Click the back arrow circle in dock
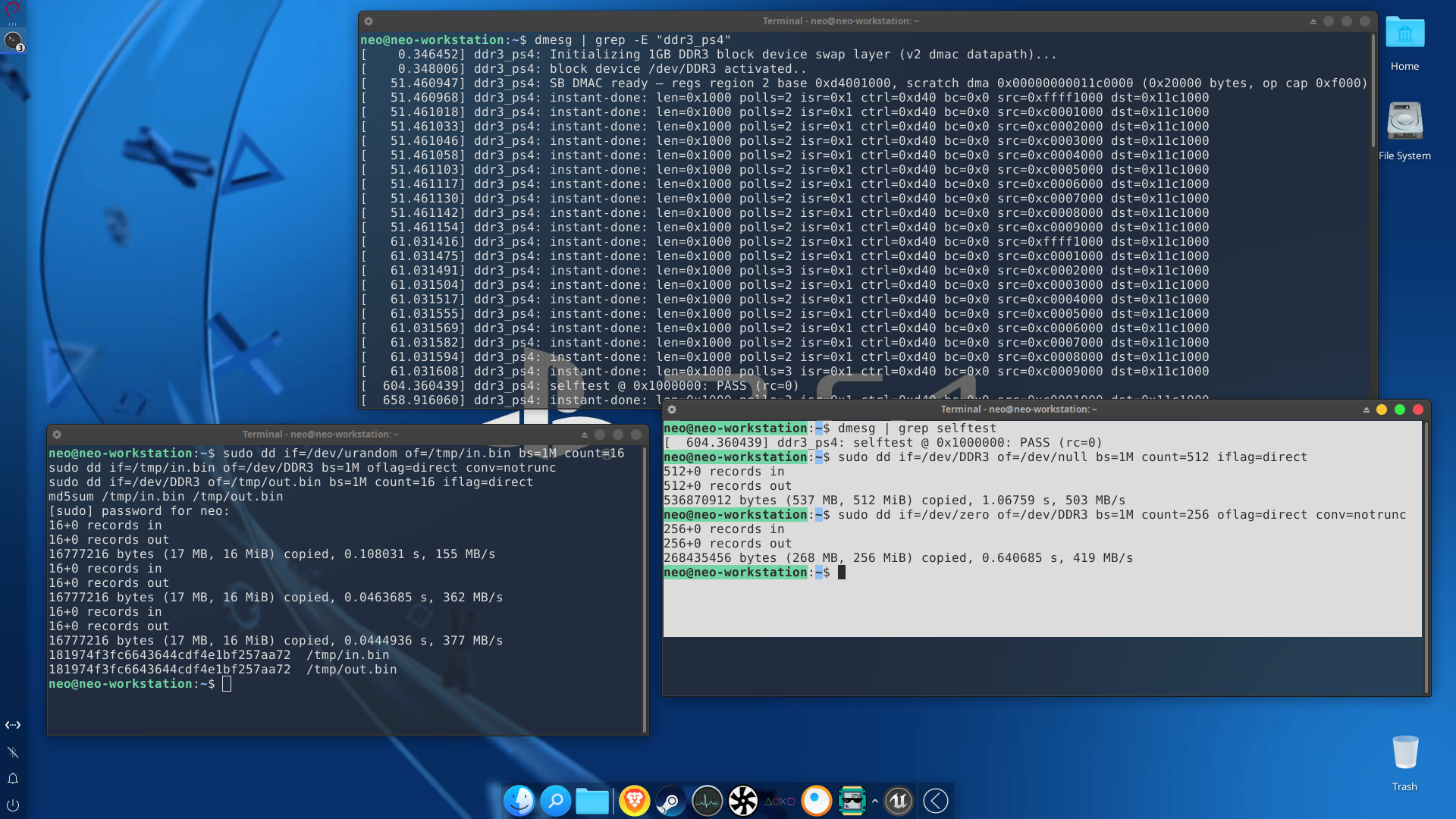Image resolution: width=1456 pixels, height=819 pixels. [936, 801]
